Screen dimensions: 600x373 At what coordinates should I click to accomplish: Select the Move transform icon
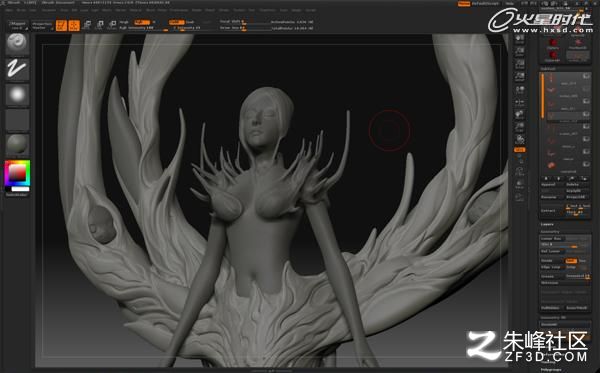pyautogui.click(x=87, y=25)
